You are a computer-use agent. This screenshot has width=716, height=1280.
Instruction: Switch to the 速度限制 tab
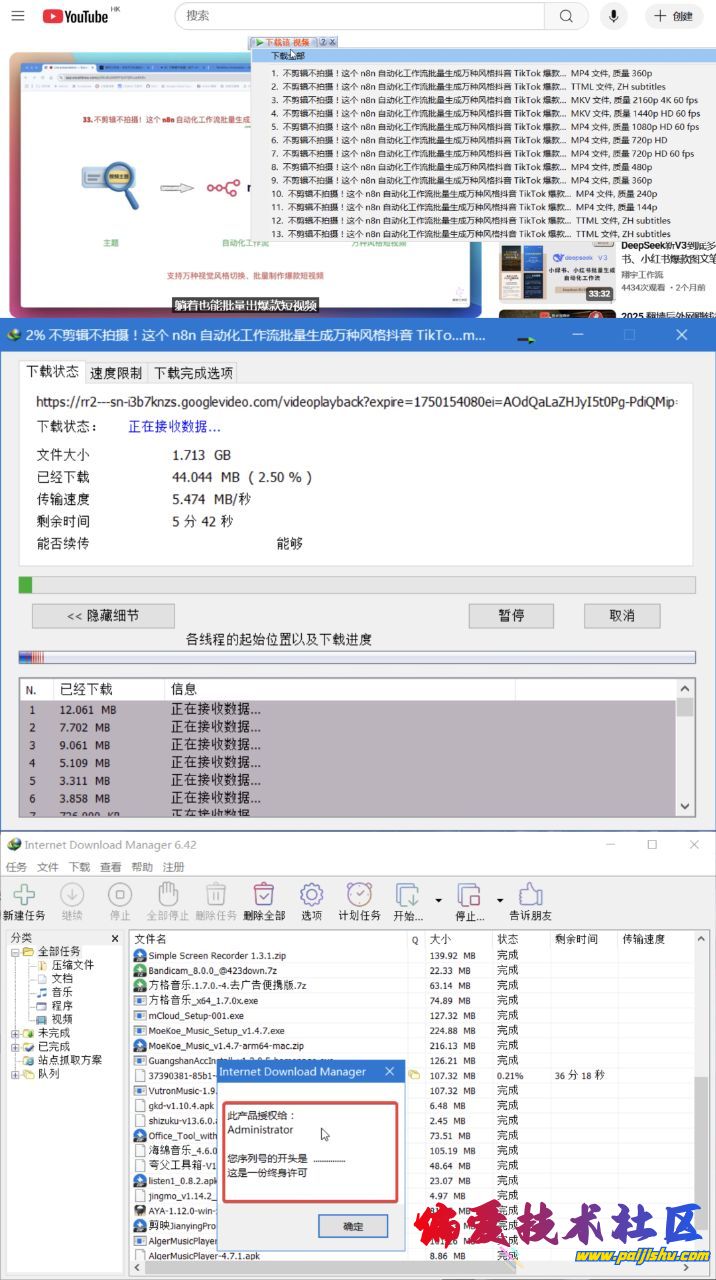click(x=116, y=373)
